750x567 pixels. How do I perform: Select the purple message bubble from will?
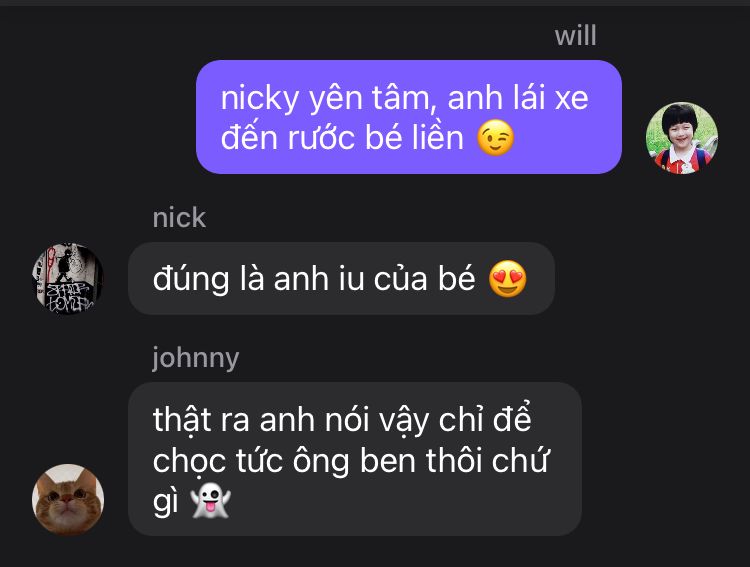[409, 117]
